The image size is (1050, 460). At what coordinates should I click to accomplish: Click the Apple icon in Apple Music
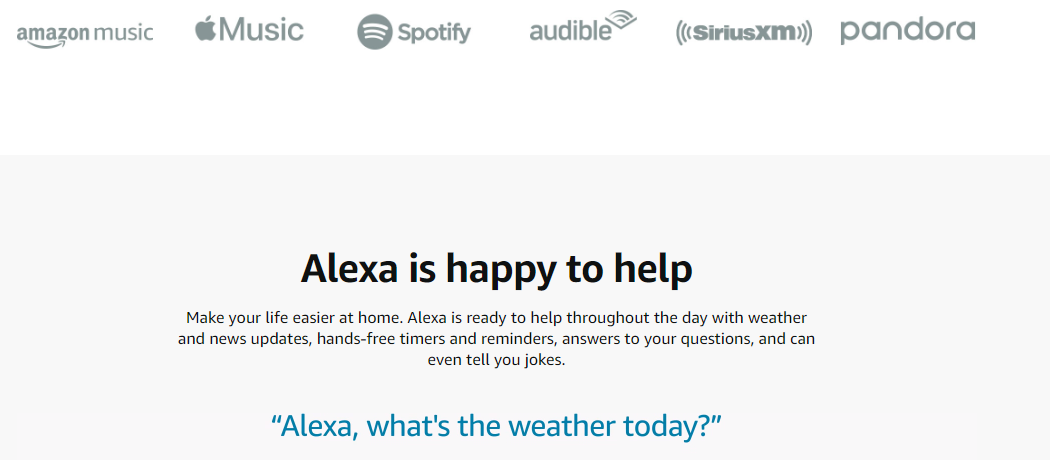[x=205, y=29]
